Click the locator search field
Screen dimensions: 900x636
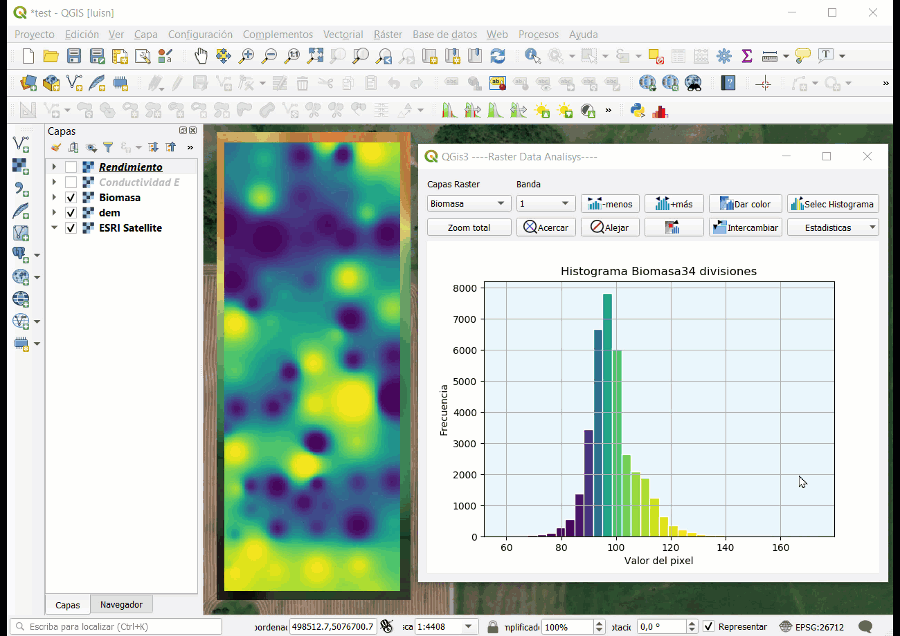point(115,626)
